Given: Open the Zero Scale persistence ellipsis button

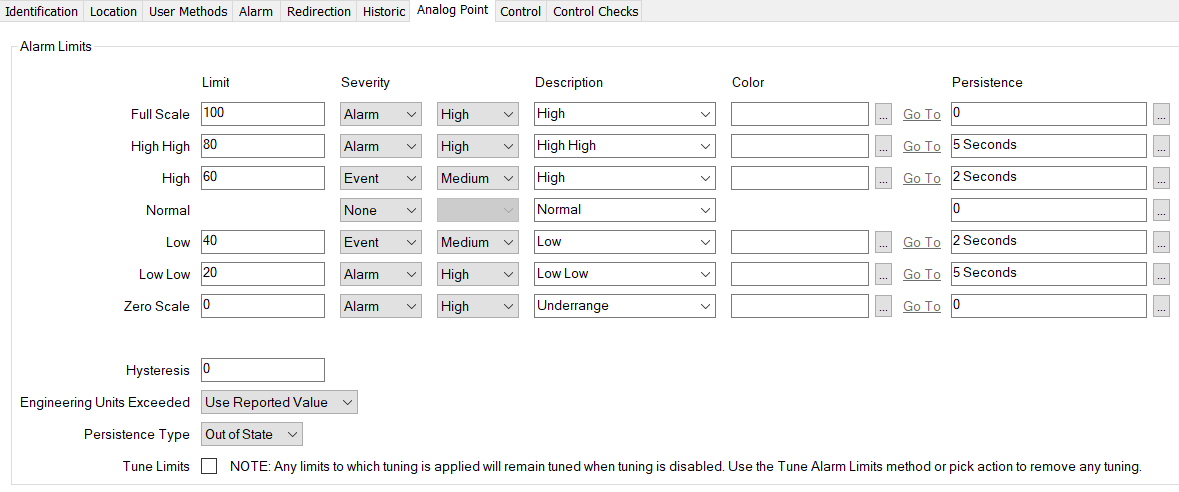Looking at the screenshot, I should 1160,306.
